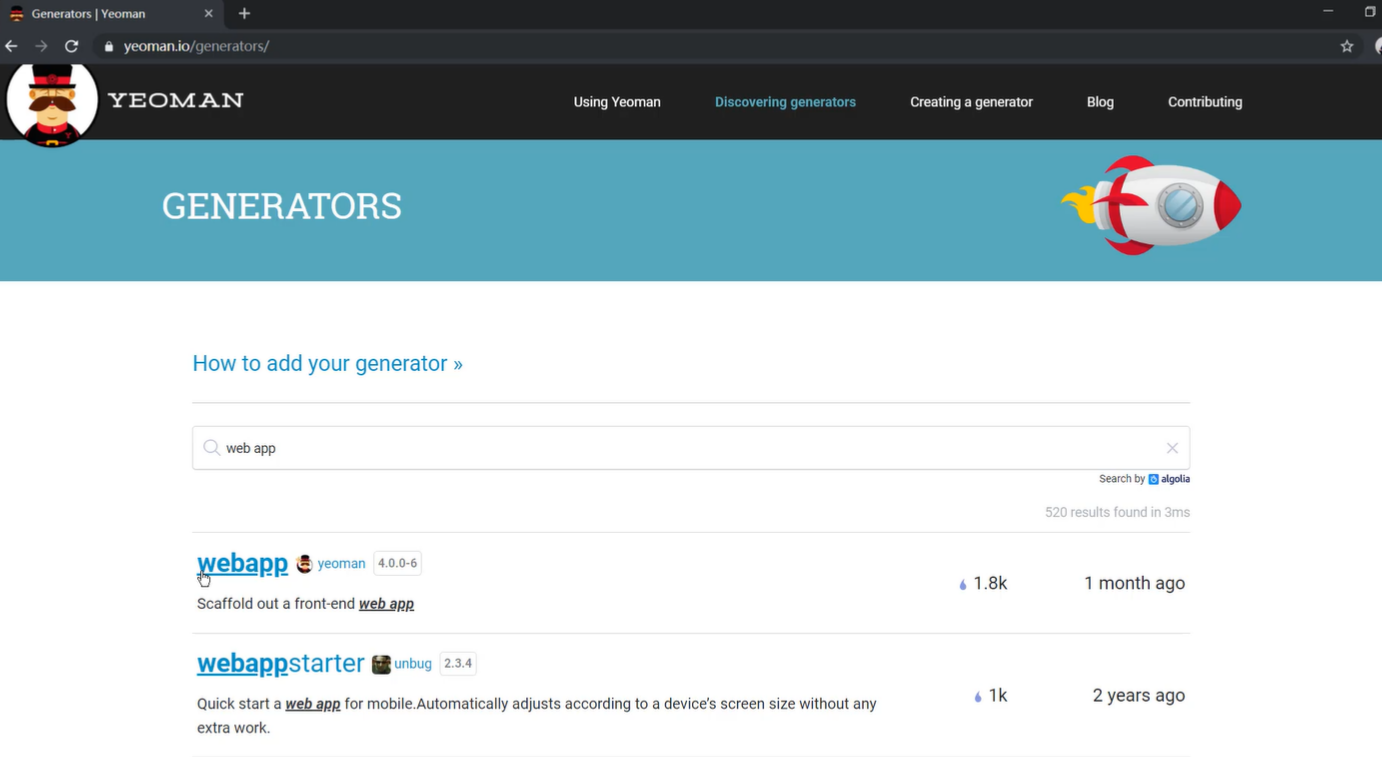This screenshot has width=1382, height=757.
Task: Click '1 month ago' text
Action: (1134, 583)
